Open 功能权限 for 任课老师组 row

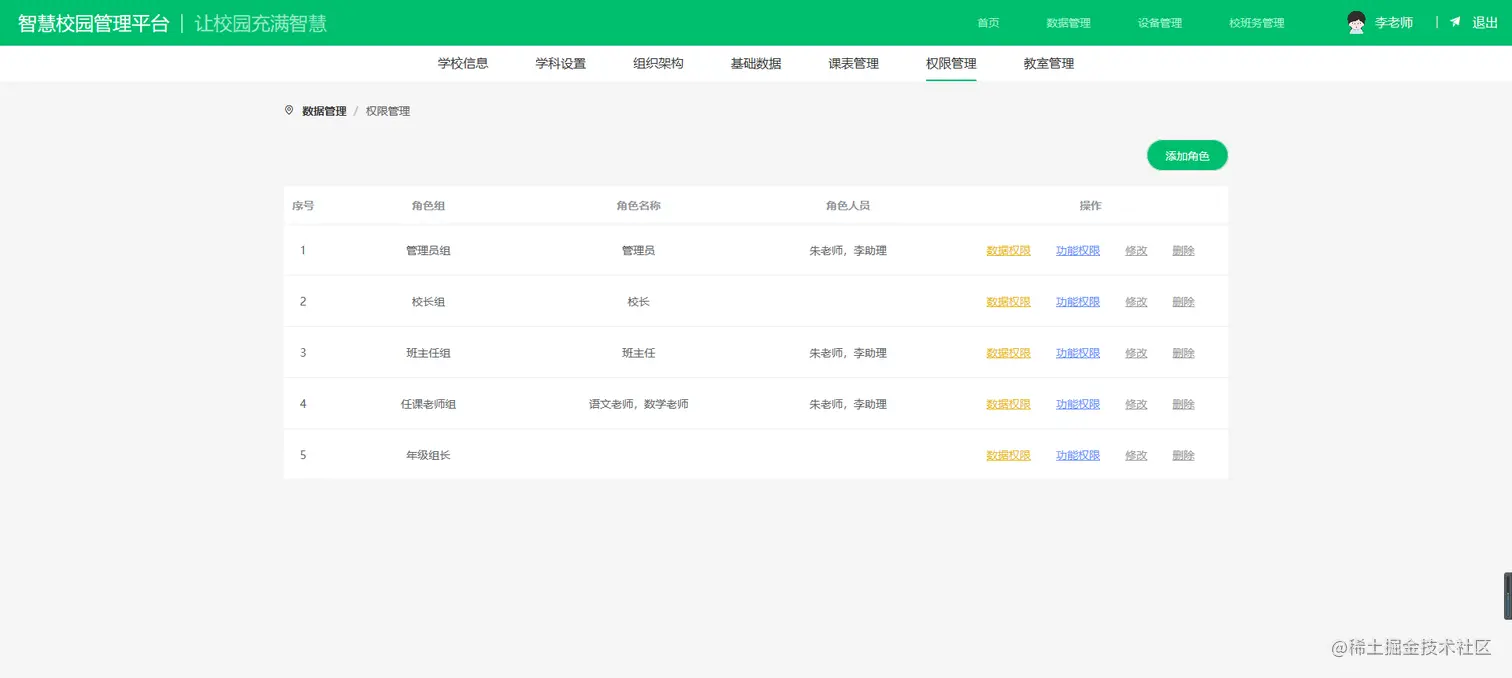click(x=1078, y=404)
